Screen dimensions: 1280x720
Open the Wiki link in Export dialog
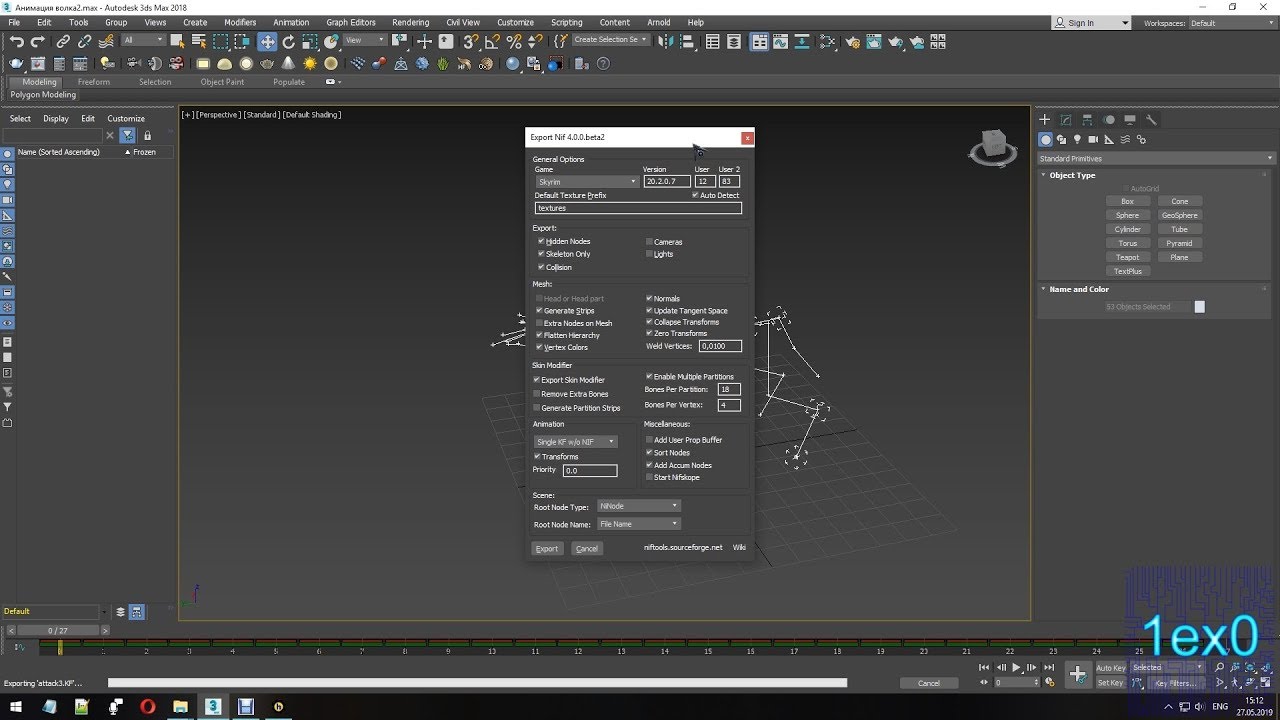(739, 547)
